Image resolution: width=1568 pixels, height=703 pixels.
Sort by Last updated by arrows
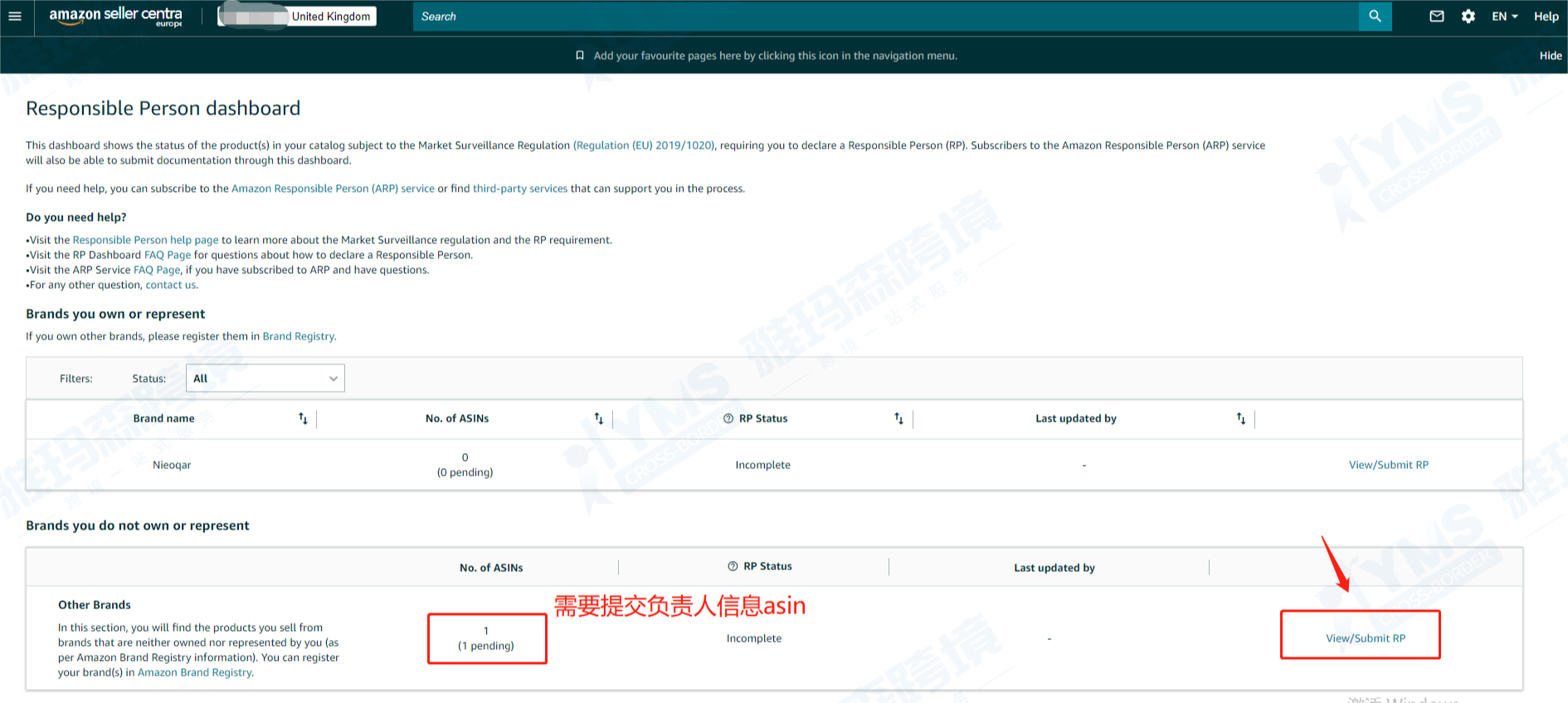pyautogui.click(x=1241, y=418)
